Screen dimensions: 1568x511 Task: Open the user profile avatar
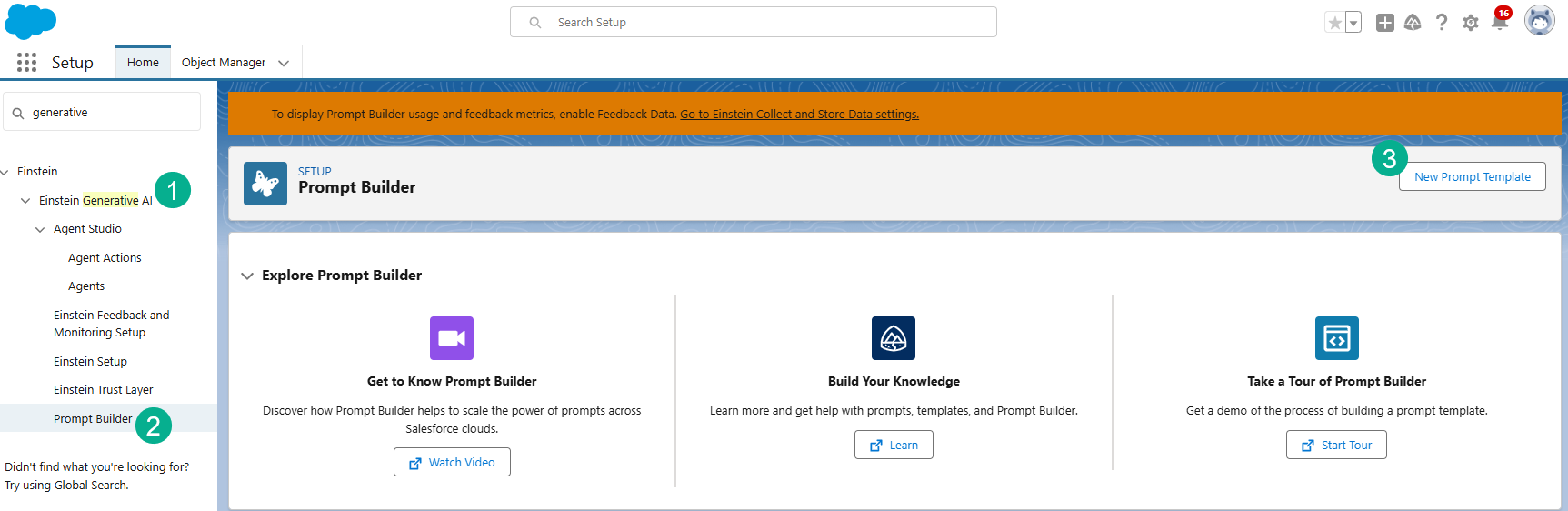[1539, 21]
